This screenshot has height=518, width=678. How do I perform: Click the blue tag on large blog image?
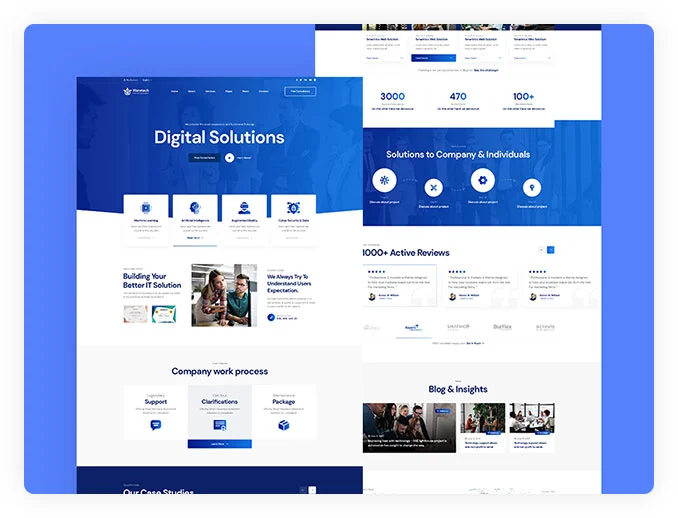tap(443, 411)
